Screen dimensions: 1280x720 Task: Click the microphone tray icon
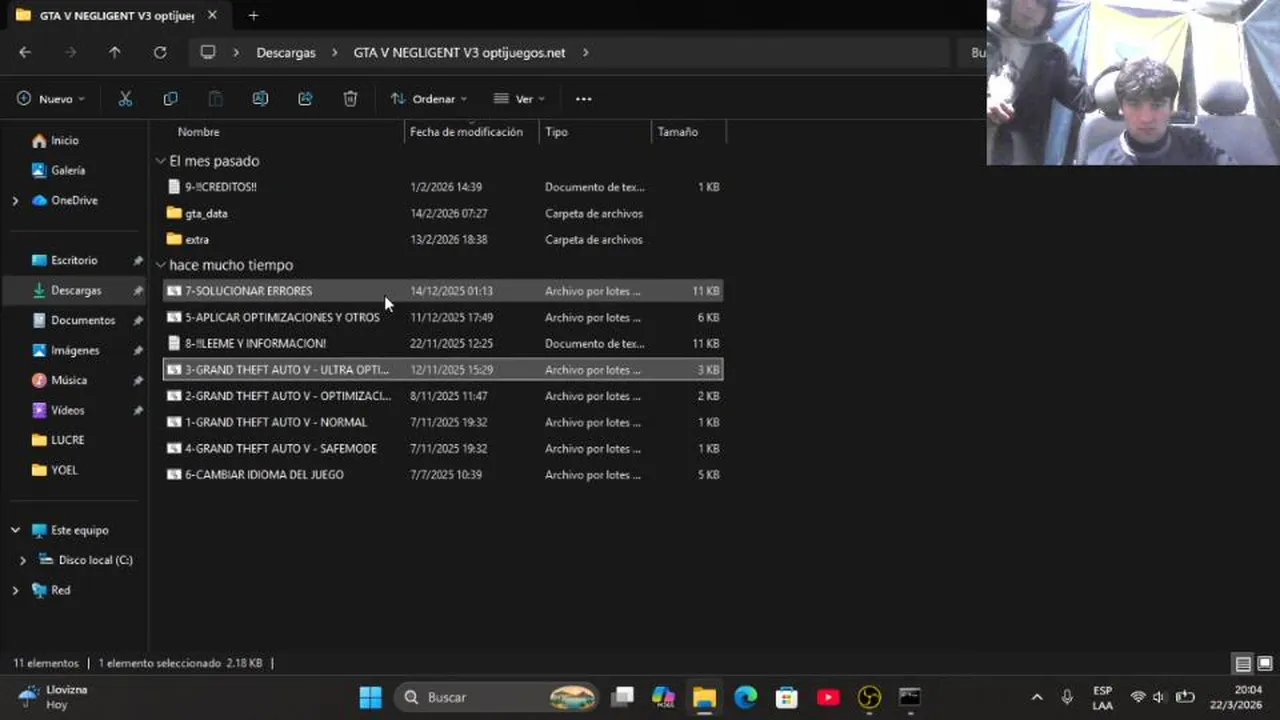point(1067,697)
